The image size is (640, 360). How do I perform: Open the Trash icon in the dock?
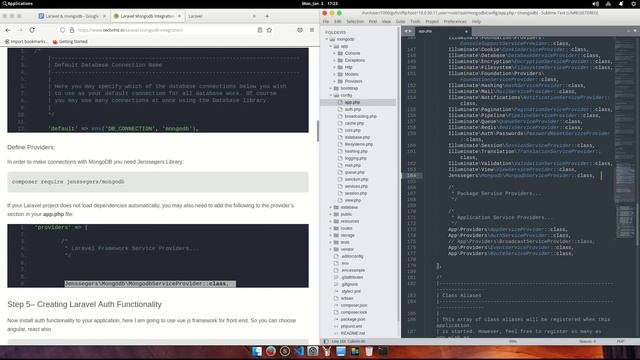pyautogui.click(x=369, y=351)
